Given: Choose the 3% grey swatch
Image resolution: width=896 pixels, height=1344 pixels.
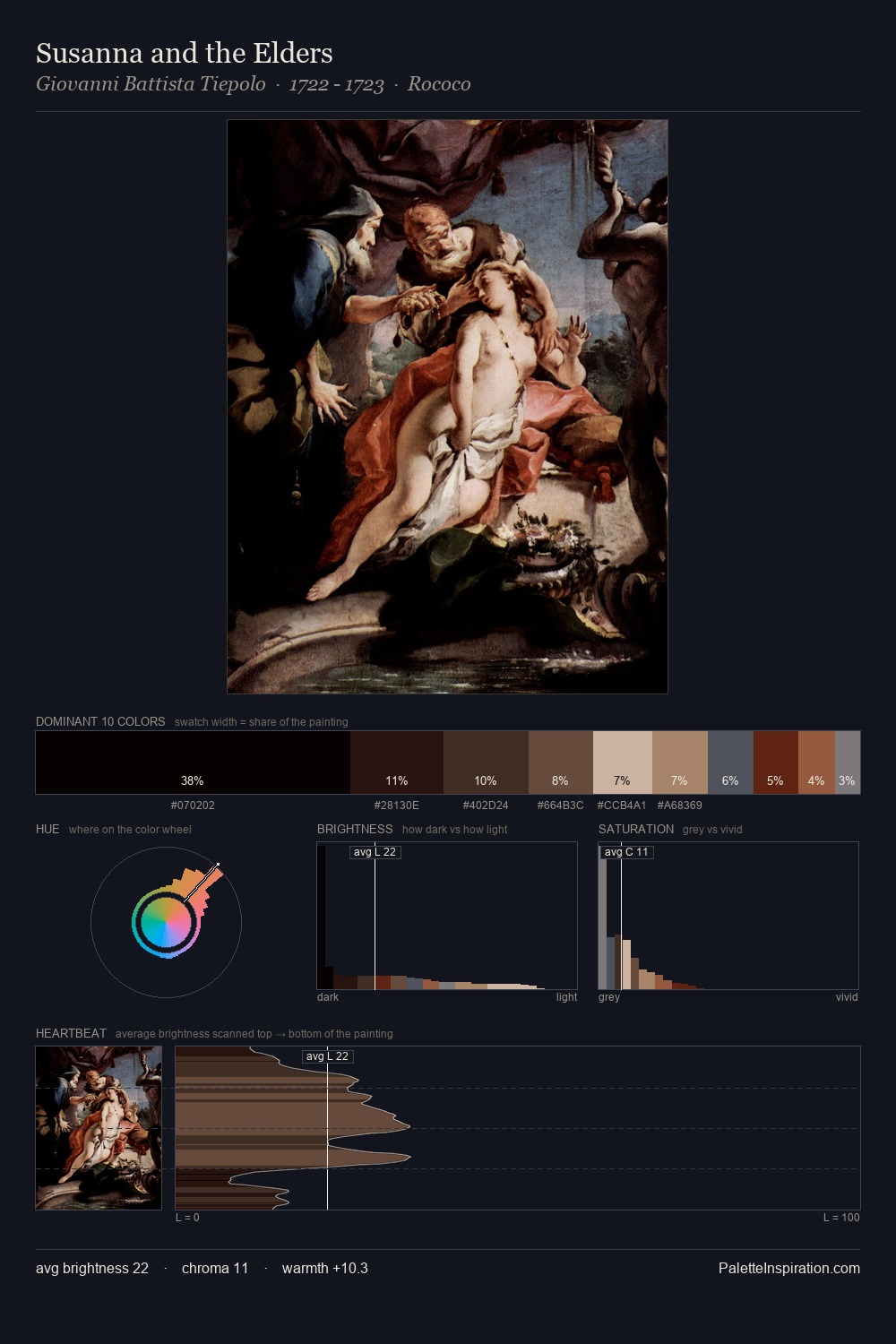Looking at the screenshot, I should [848, 762].
